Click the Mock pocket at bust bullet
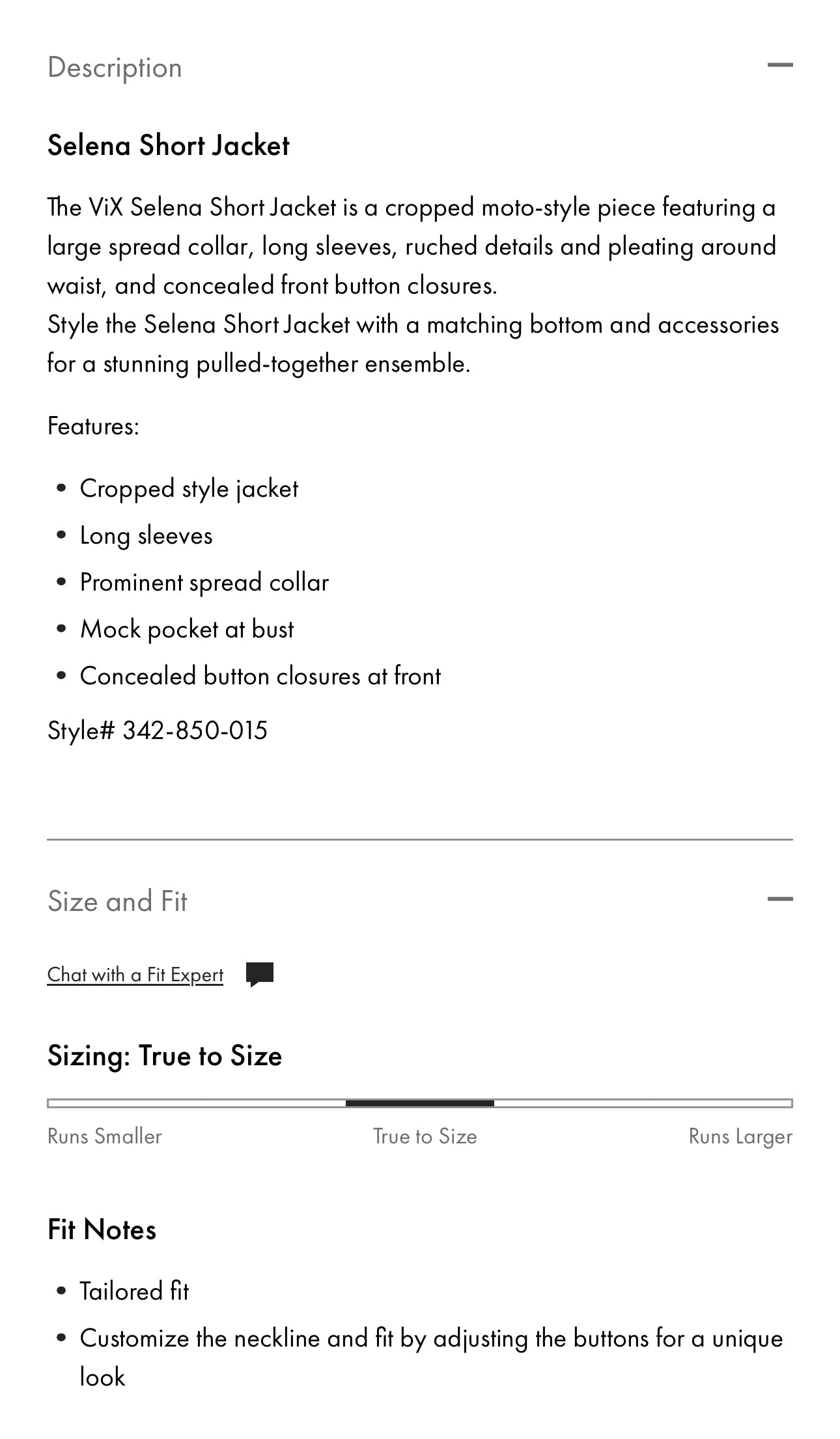Image resolution: width=840 pixels, height=1439 pixels. pos(187,630)
